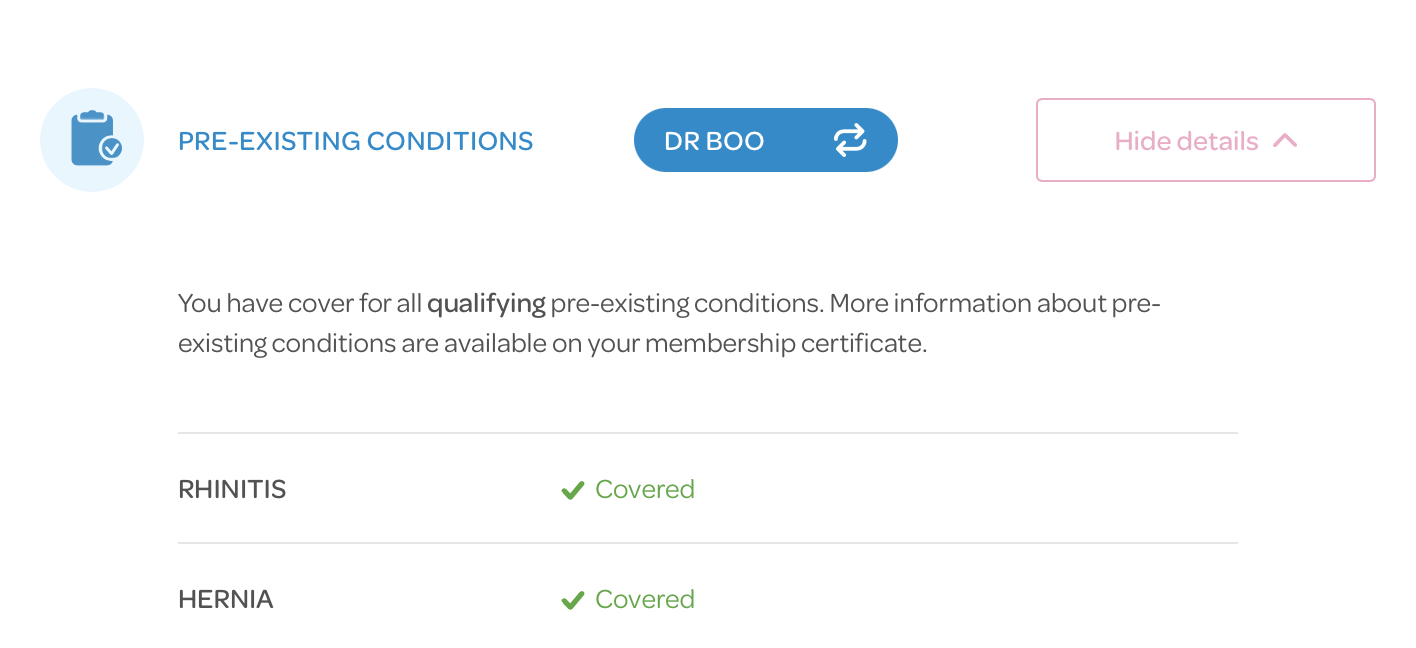Click the Covered status for RHINITIS
Screen dimensions: 1416x648
coord(644,490)
